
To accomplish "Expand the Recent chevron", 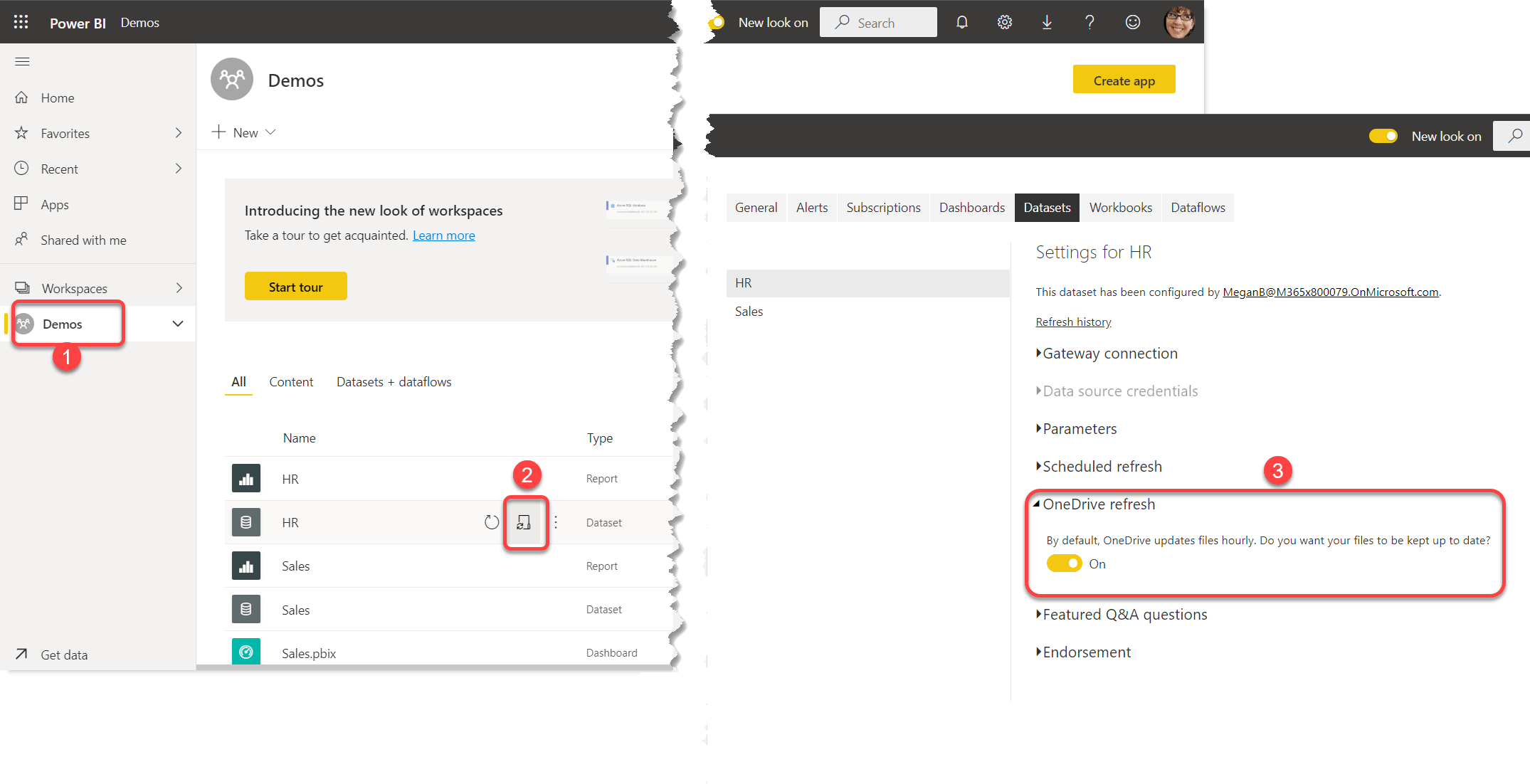I will [178, 169].
